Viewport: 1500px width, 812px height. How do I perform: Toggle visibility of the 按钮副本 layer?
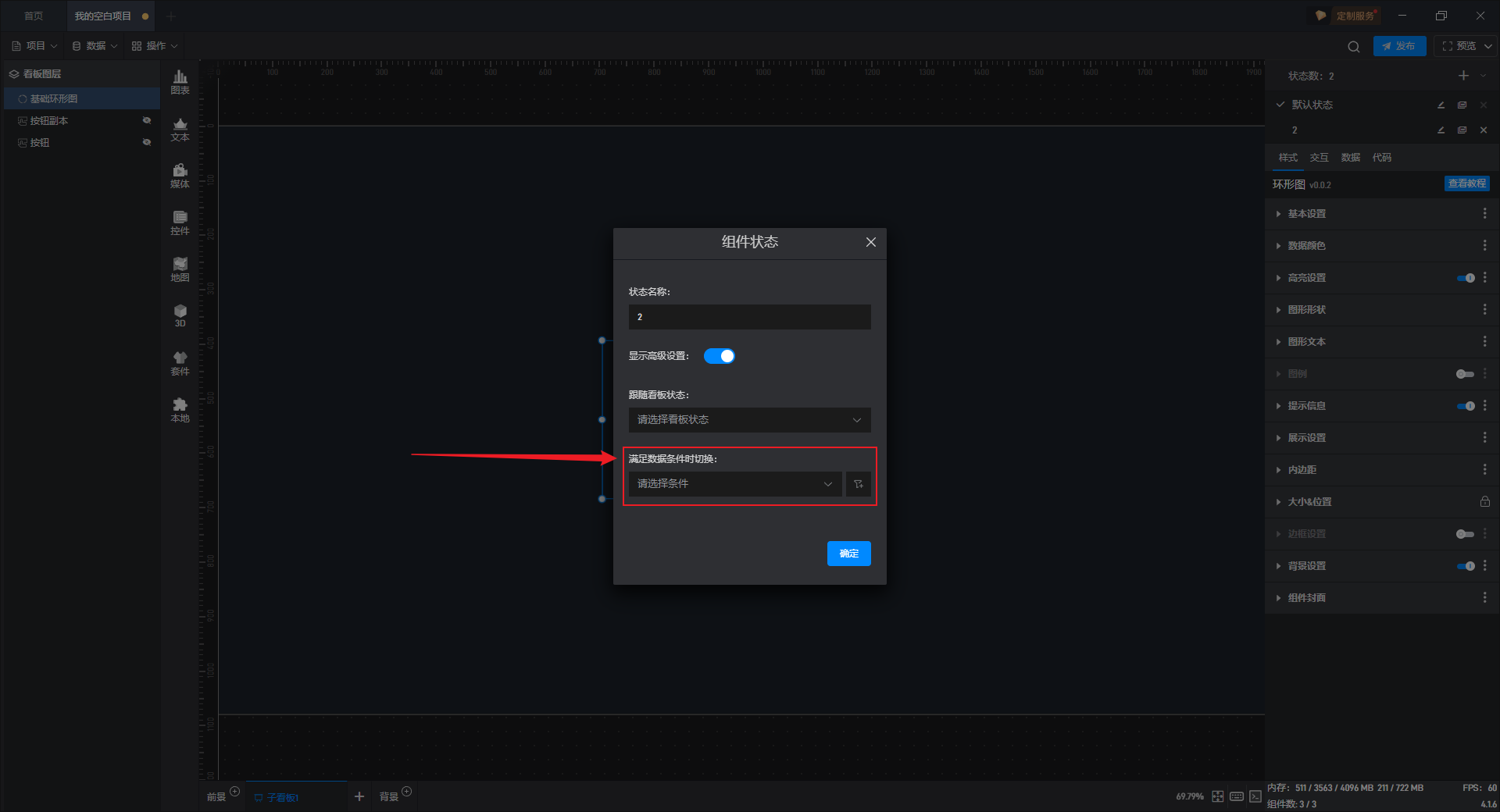(x=147, y=120)
